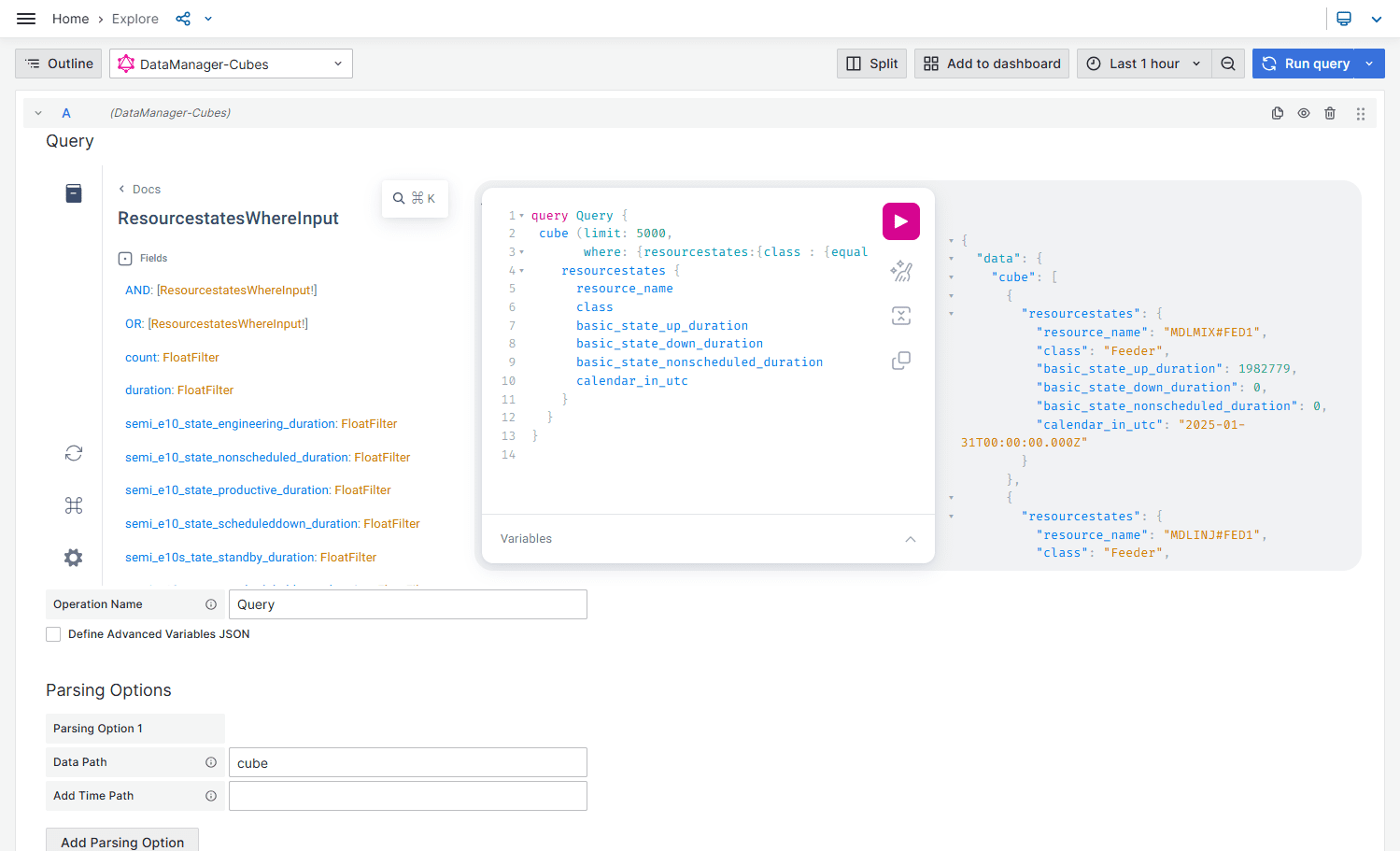Expand the Last 1 hour time range picker

point(1144,64)
